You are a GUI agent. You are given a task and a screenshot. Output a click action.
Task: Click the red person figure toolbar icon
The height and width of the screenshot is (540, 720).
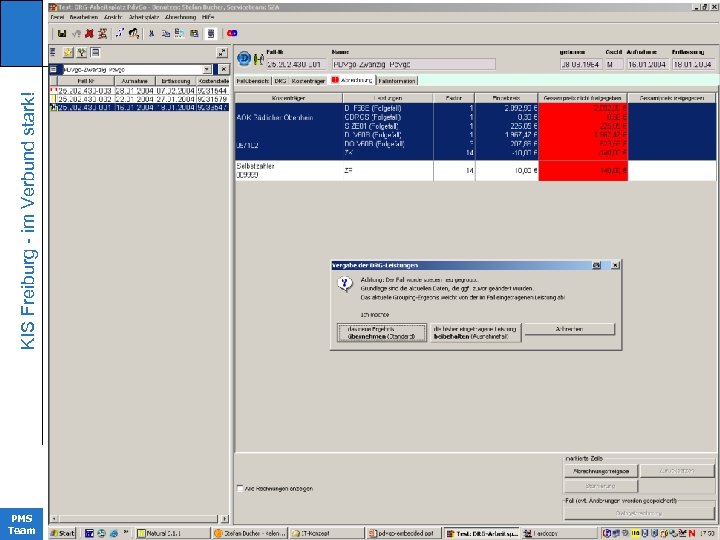pyautogui.click(x=102, y=34)
